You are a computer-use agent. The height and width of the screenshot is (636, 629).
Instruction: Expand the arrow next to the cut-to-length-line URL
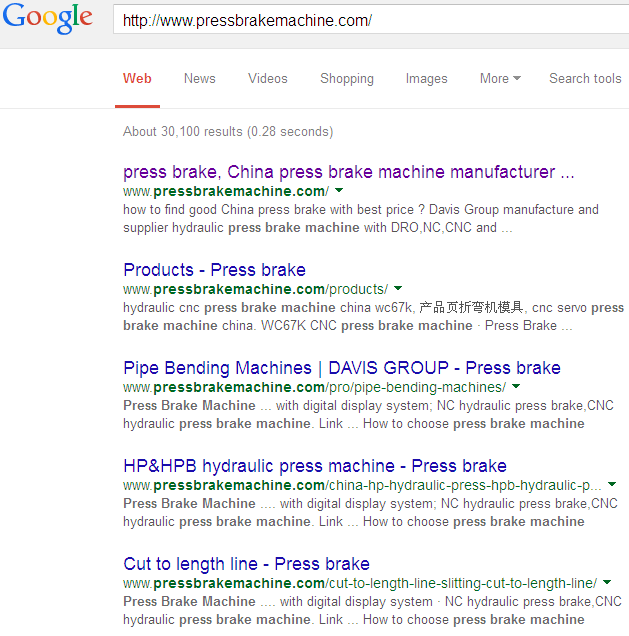click(607, 582)
